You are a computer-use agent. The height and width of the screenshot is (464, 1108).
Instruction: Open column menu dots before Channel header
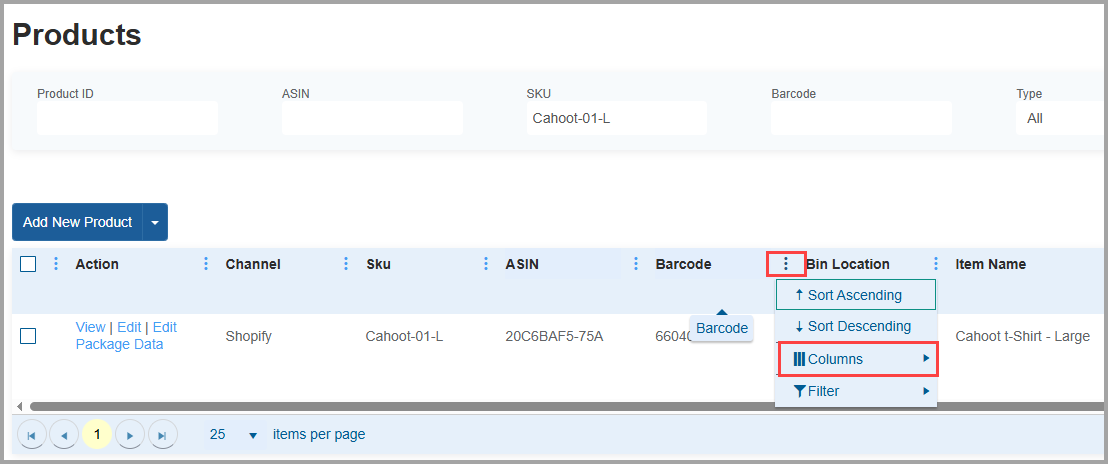tap(206, 264)
